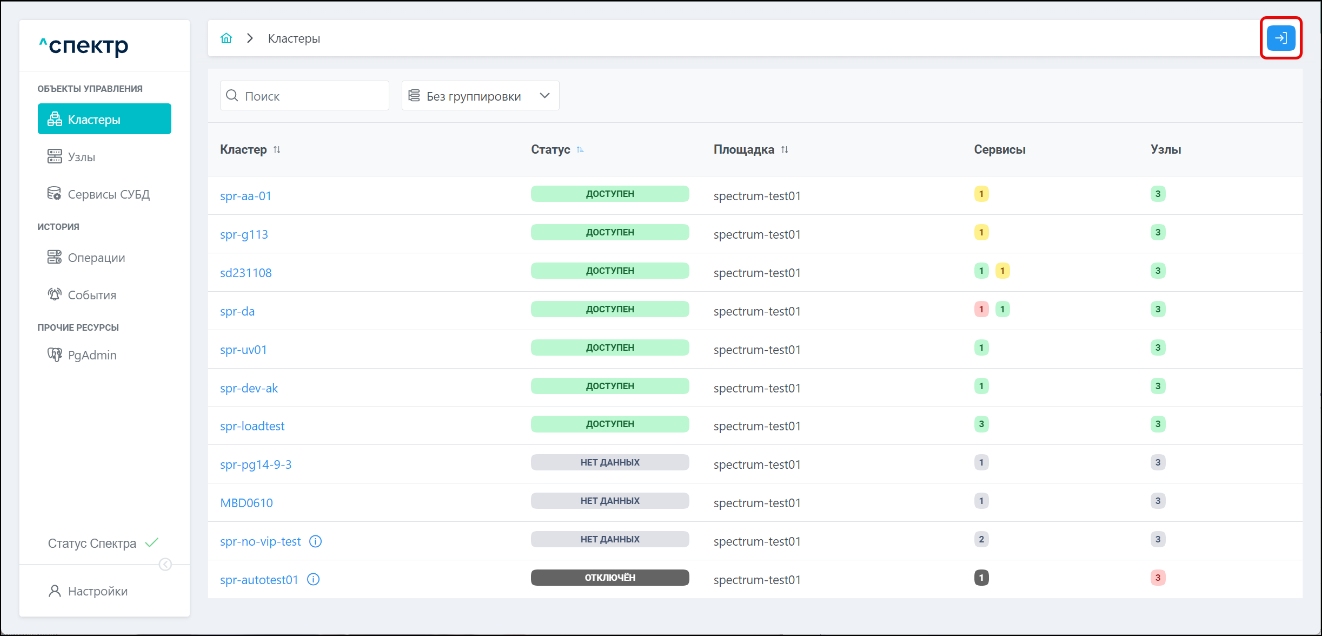
Task: Open Операции history page
Action: tap(96, 257)
